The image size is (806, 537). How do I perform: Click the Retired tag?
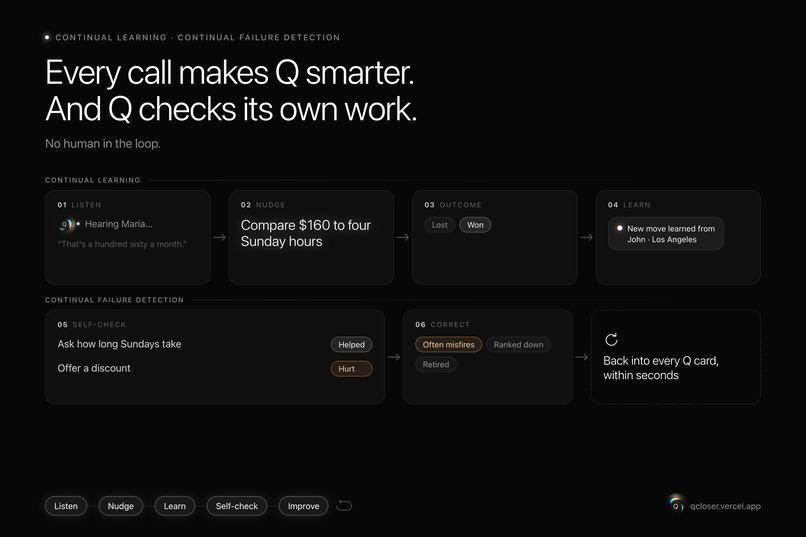pos(436,364)
